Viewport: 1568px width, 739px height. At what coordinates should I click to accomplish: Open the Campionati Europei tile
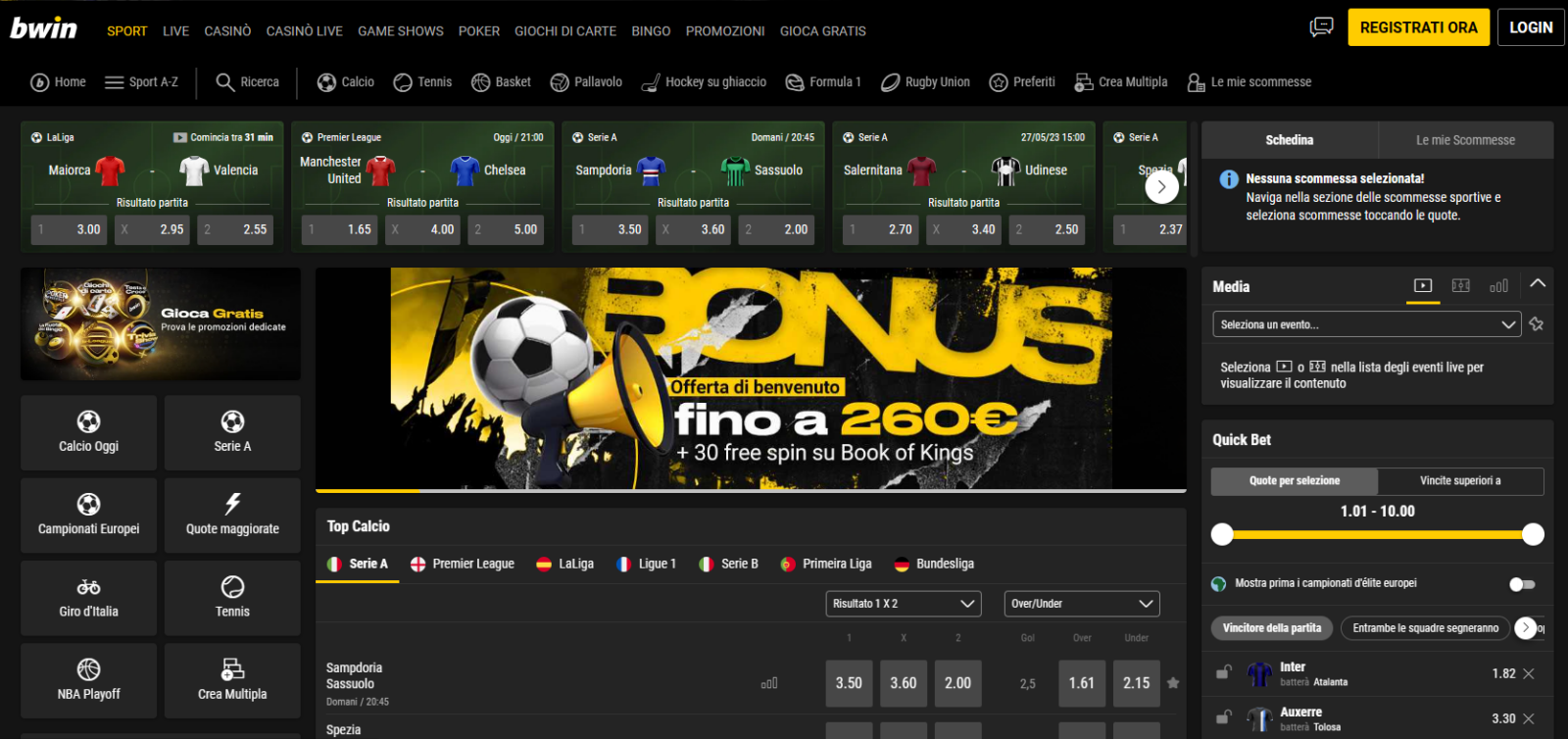[x=88, y=516]
